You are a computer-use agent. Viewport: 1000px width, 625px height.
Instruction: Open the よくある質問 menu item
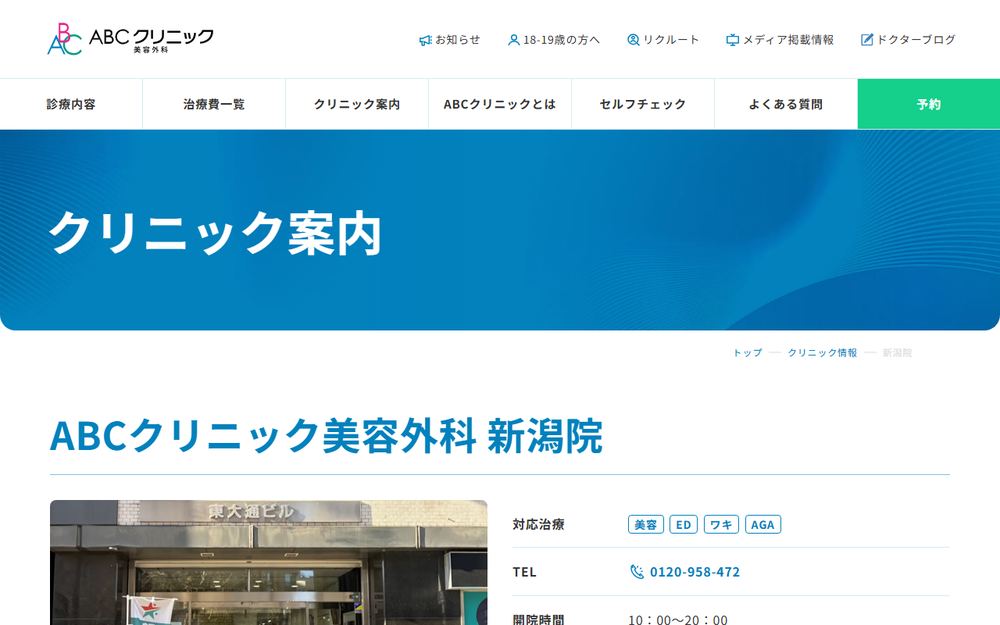coord(786,104)
